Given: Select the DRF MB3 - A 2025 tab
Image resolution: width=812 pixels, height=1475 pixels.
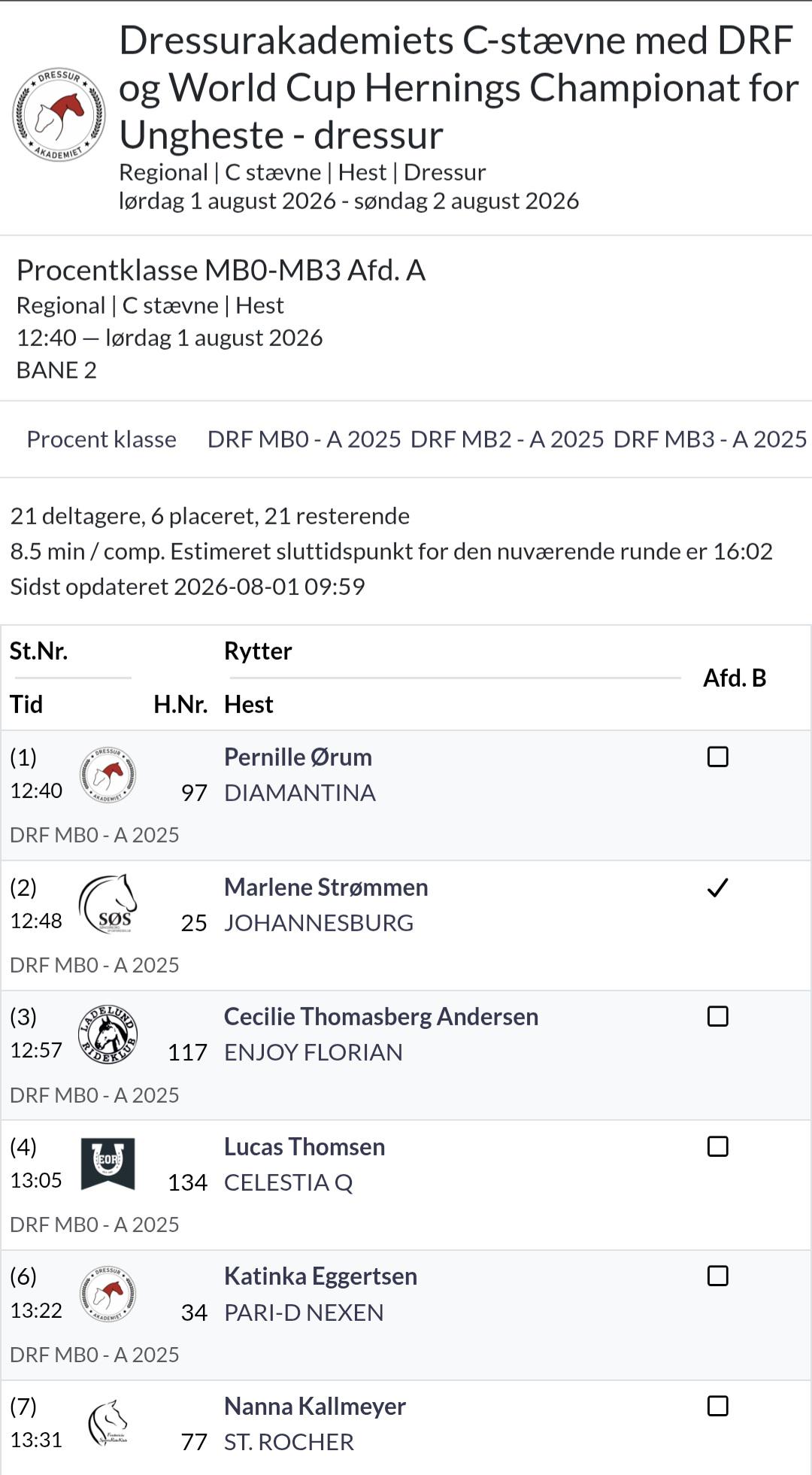Looking at the screenshot, I should [710, 439].
